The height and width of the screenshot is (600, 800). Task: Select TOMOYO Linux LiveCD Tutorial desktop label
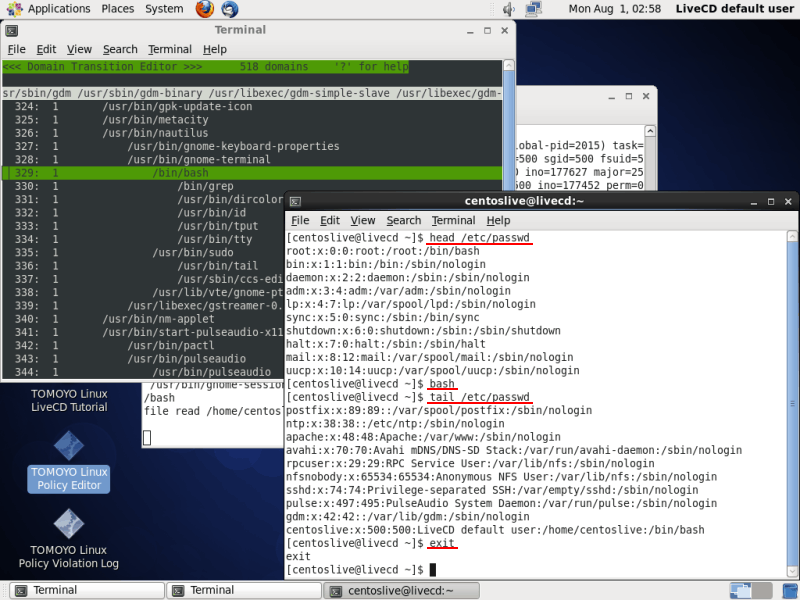click(69, 401)
